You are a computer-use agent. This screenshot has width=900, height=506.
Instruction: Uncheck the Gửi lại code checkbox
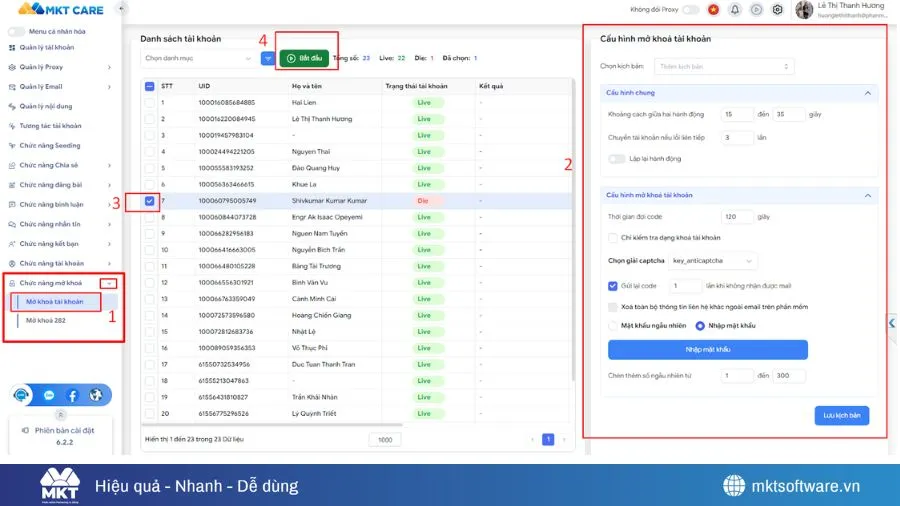(612, 286)
